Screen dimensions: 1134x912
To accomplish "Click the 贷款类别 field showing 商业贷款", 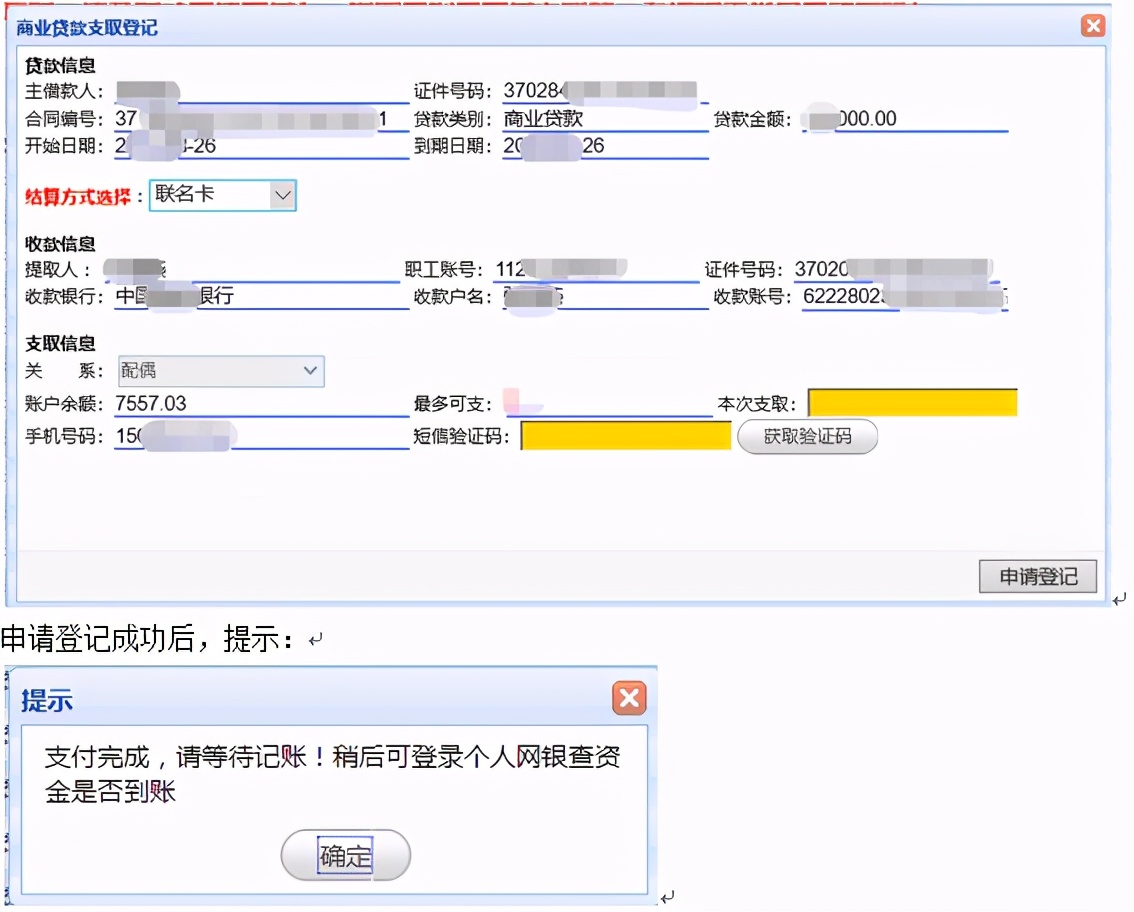I will tap(604, 119).
